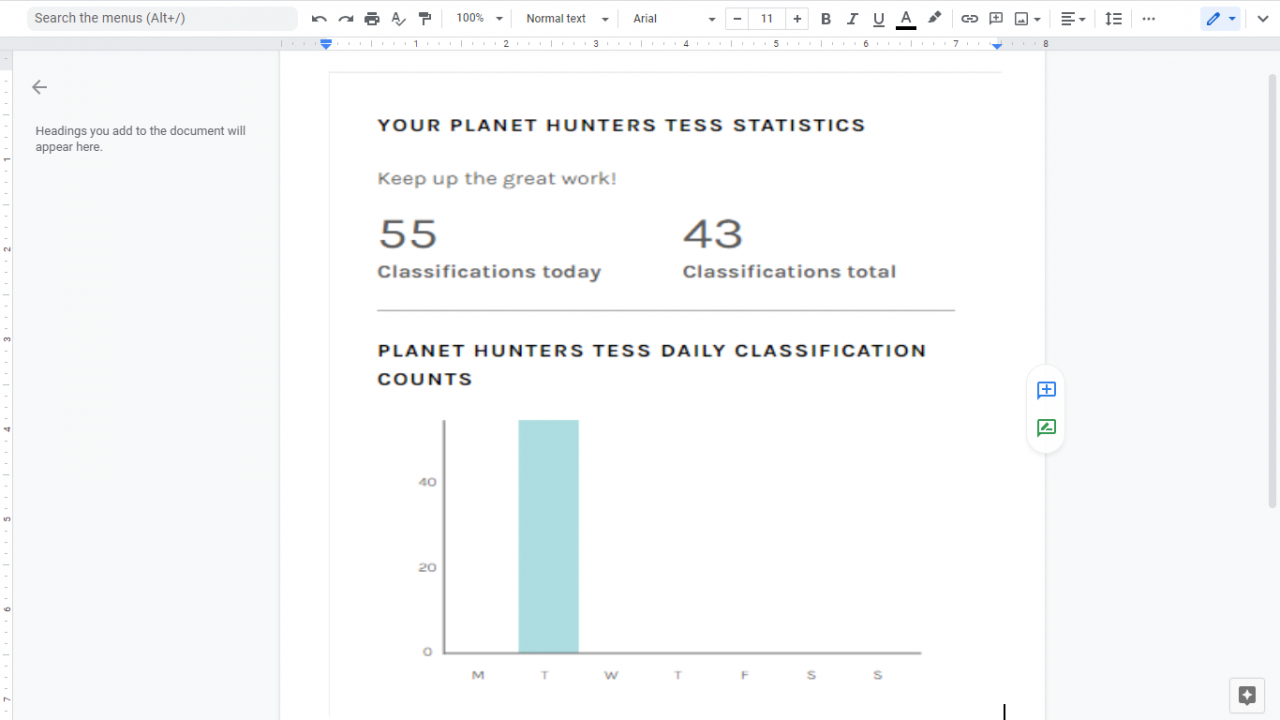Screen dimensions: 1280x720
Task: Suggest edits using the green margin icon
Action: coord(1046,428)
